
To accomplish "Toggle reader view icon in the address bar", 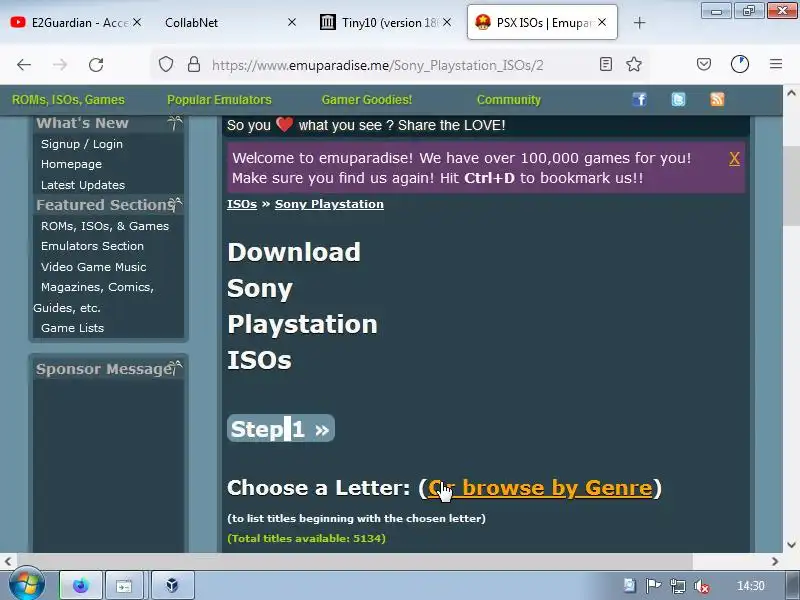I will pos(606,64).
